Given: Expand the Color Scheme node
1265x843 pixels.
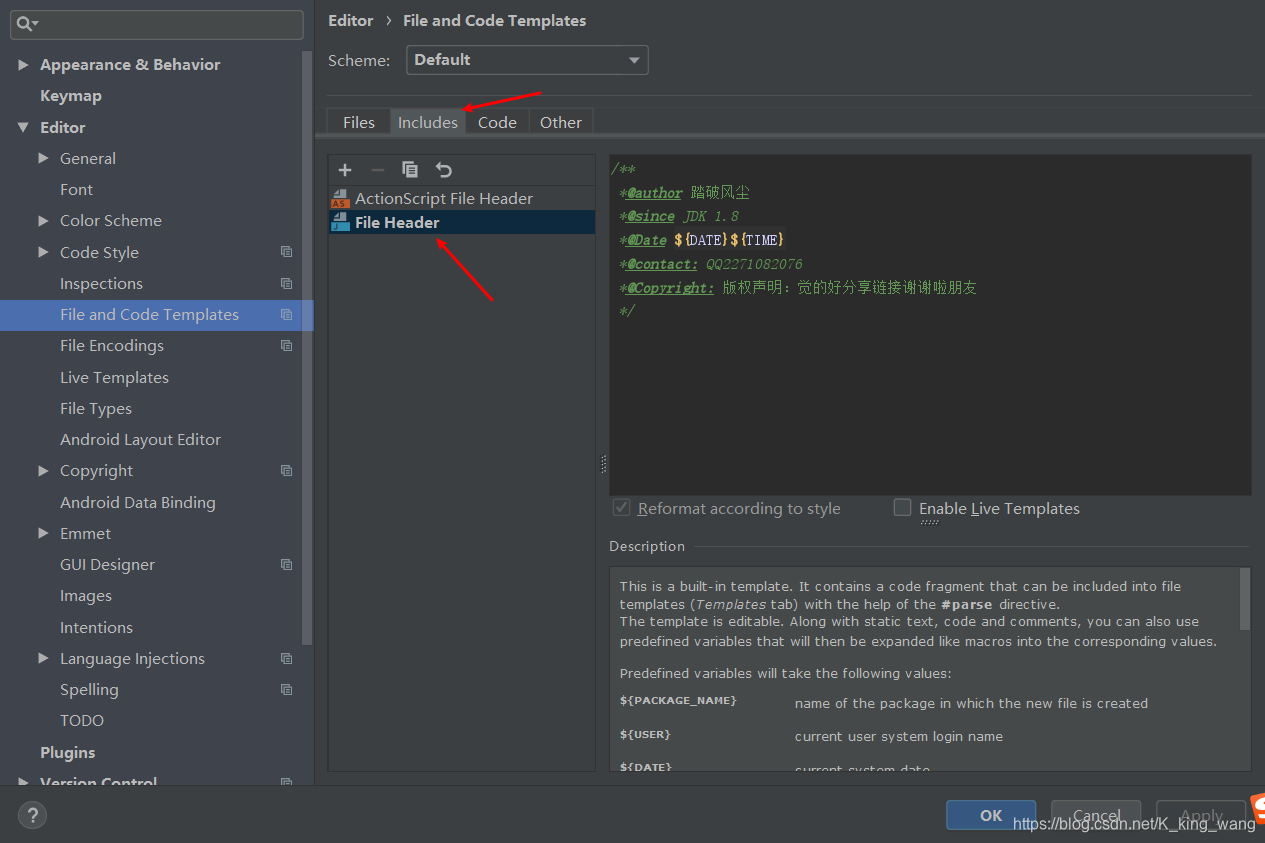Looking at the screenshot, I should pyautogui.click(x=43, y=220).
